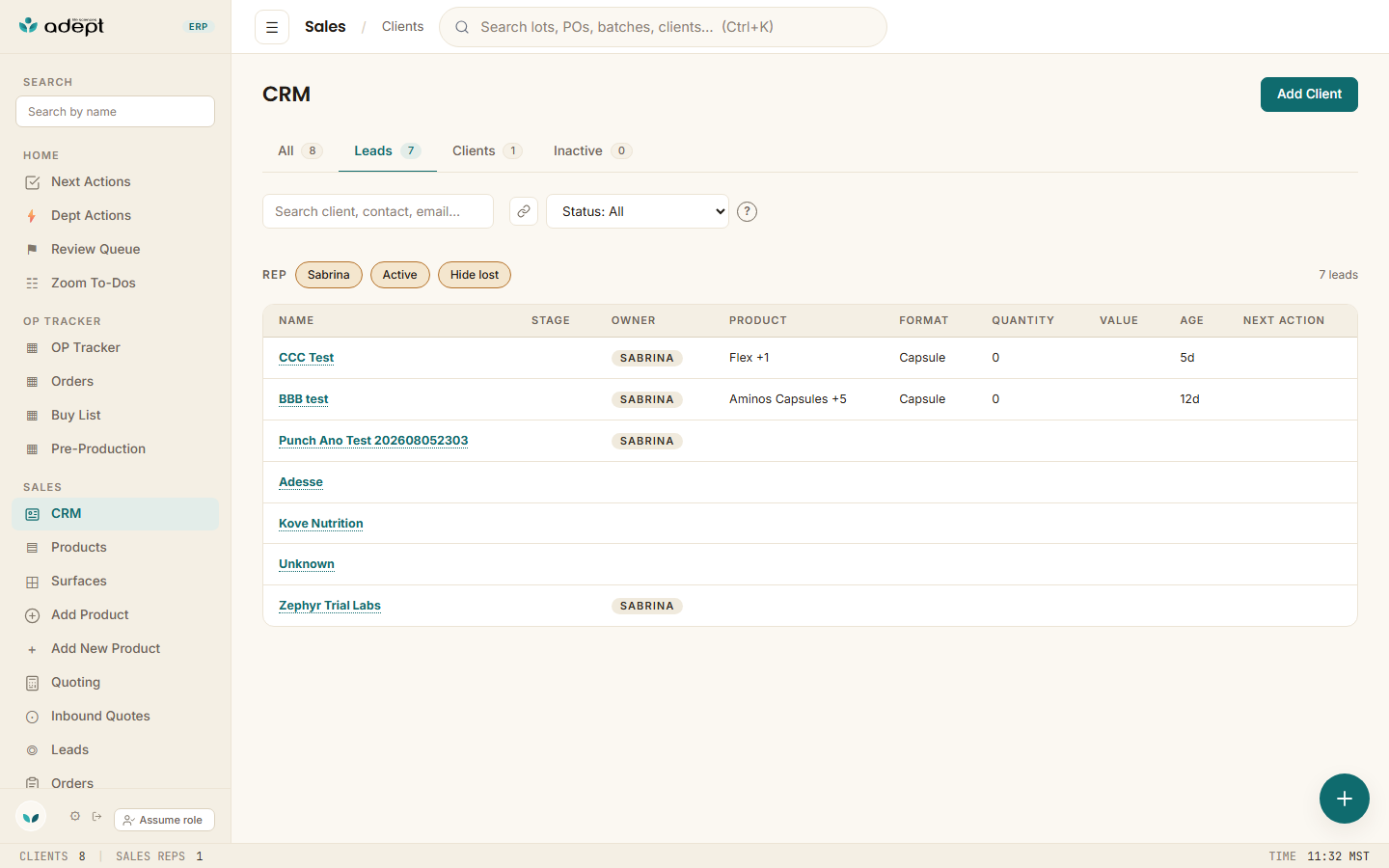The height and width of the screenshot is (868, 1389).
Task: Open the CCC Test client link
Action: tap(307, 358)
